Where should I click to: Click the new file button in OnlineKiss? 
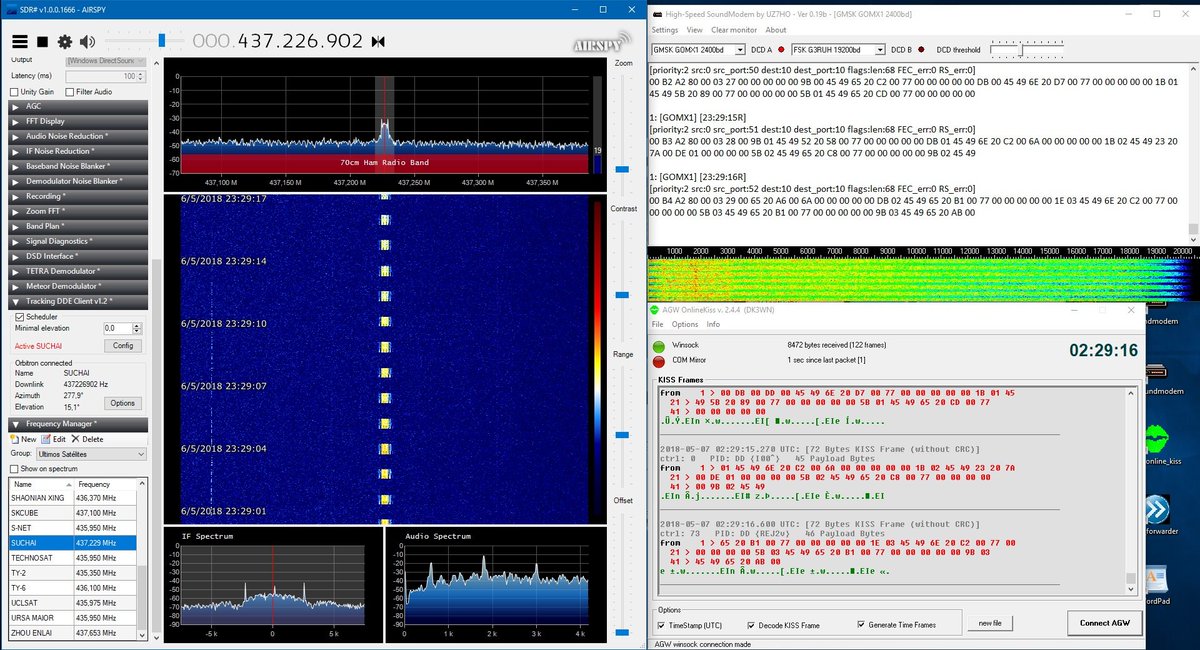[x=989, y=623]
